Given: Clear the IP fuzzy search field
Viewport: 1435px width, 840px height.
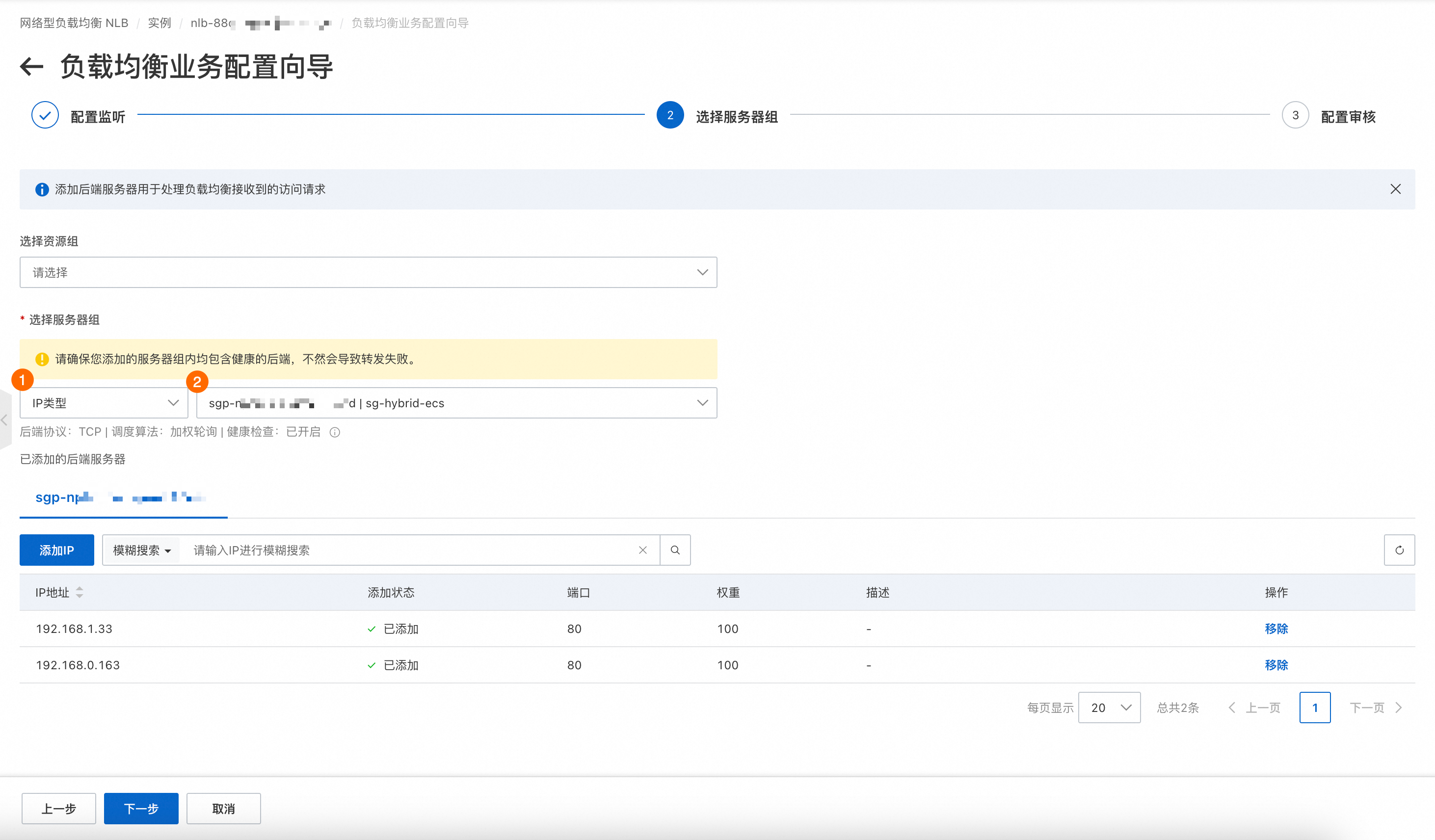Looking at the screenshot, I should point(642,550).
